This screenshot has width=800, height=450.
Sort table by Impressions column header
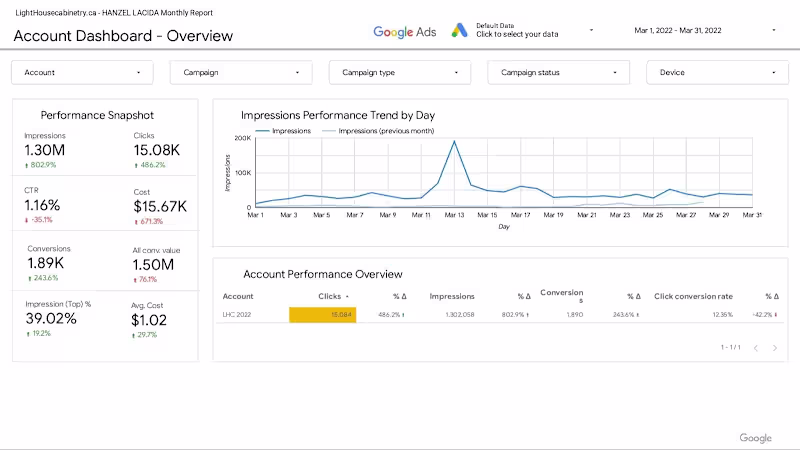click(x=451, y=297)
